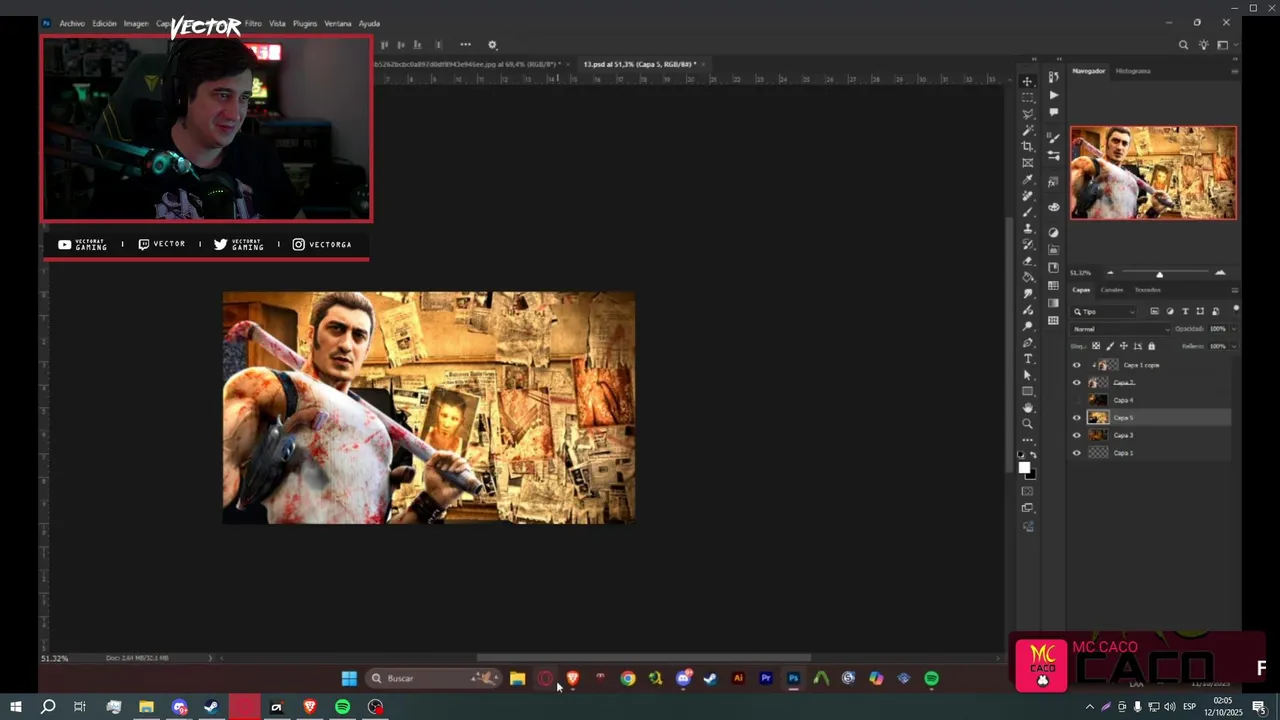Expand the Relleno value dropdown arrow
The image size is (1280, 720).
click(1233, 346)
